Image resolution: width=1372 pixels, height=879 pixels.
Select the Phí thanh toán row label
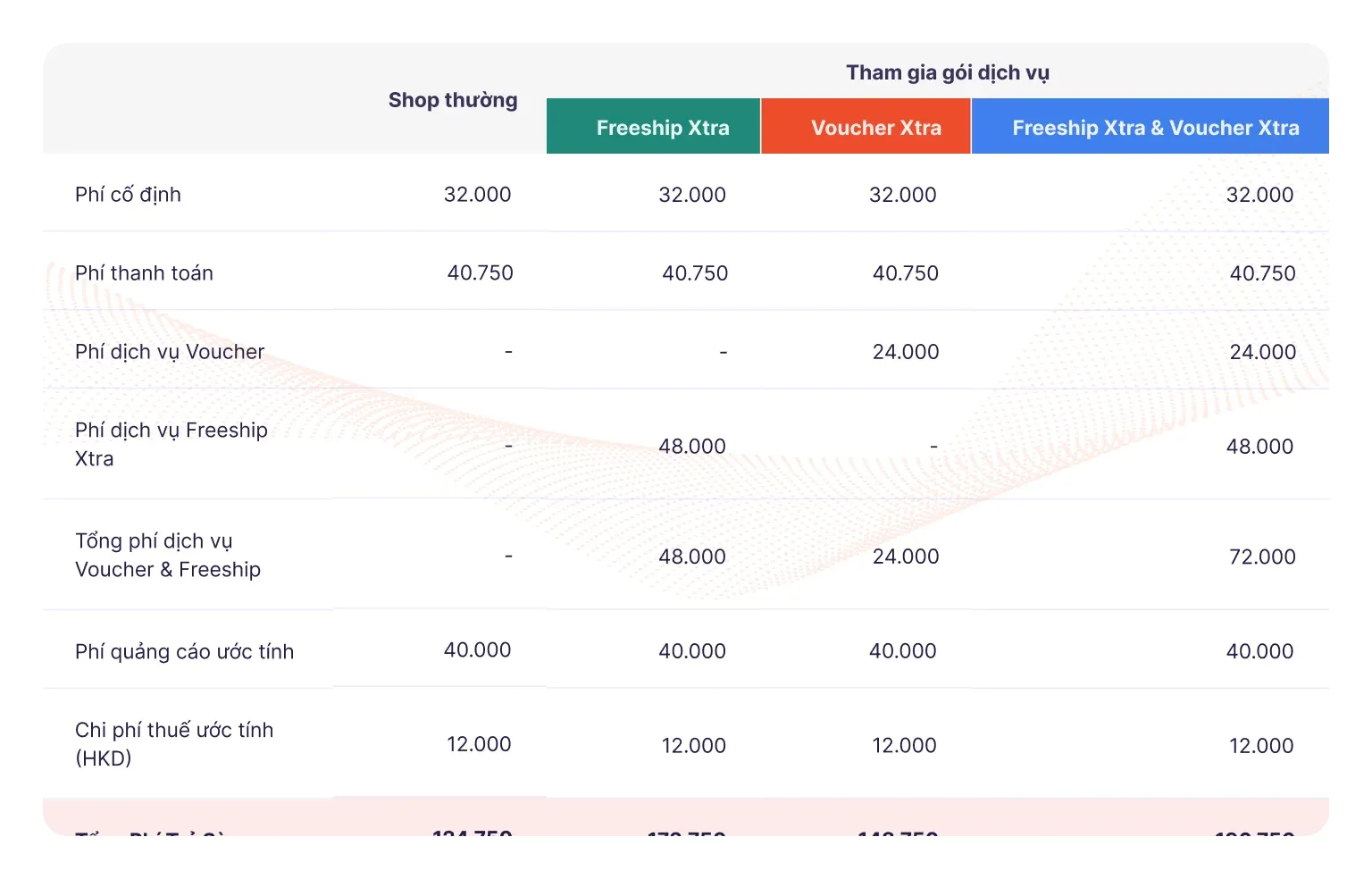[x=144, y=273]
